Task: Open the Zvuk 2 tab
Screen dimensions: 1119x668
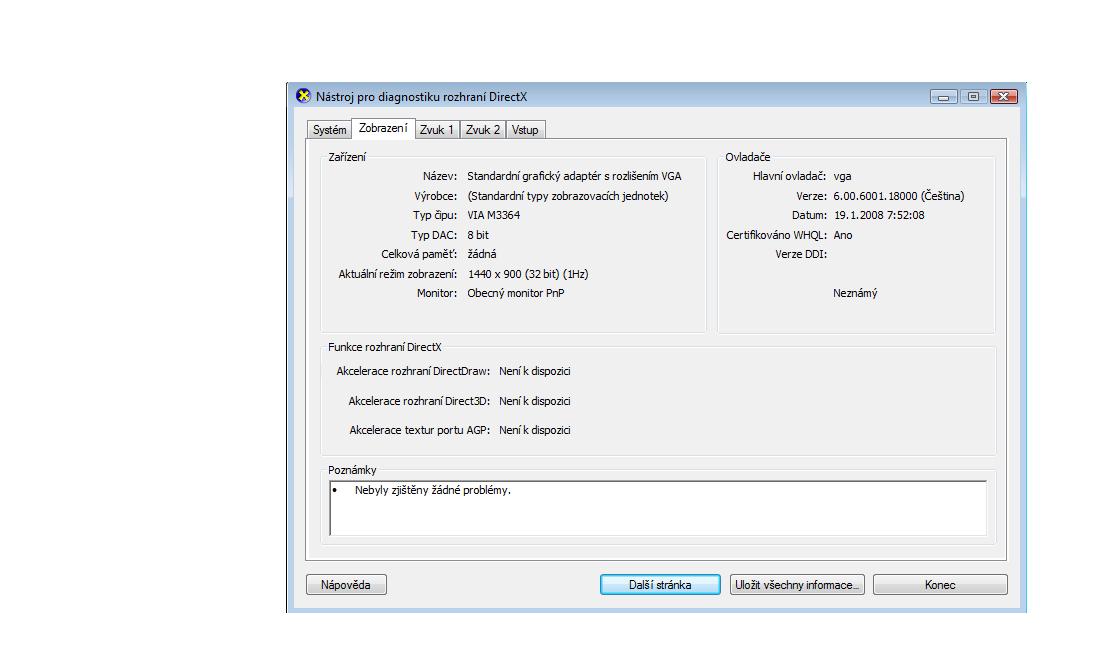Action: [483, 130]
